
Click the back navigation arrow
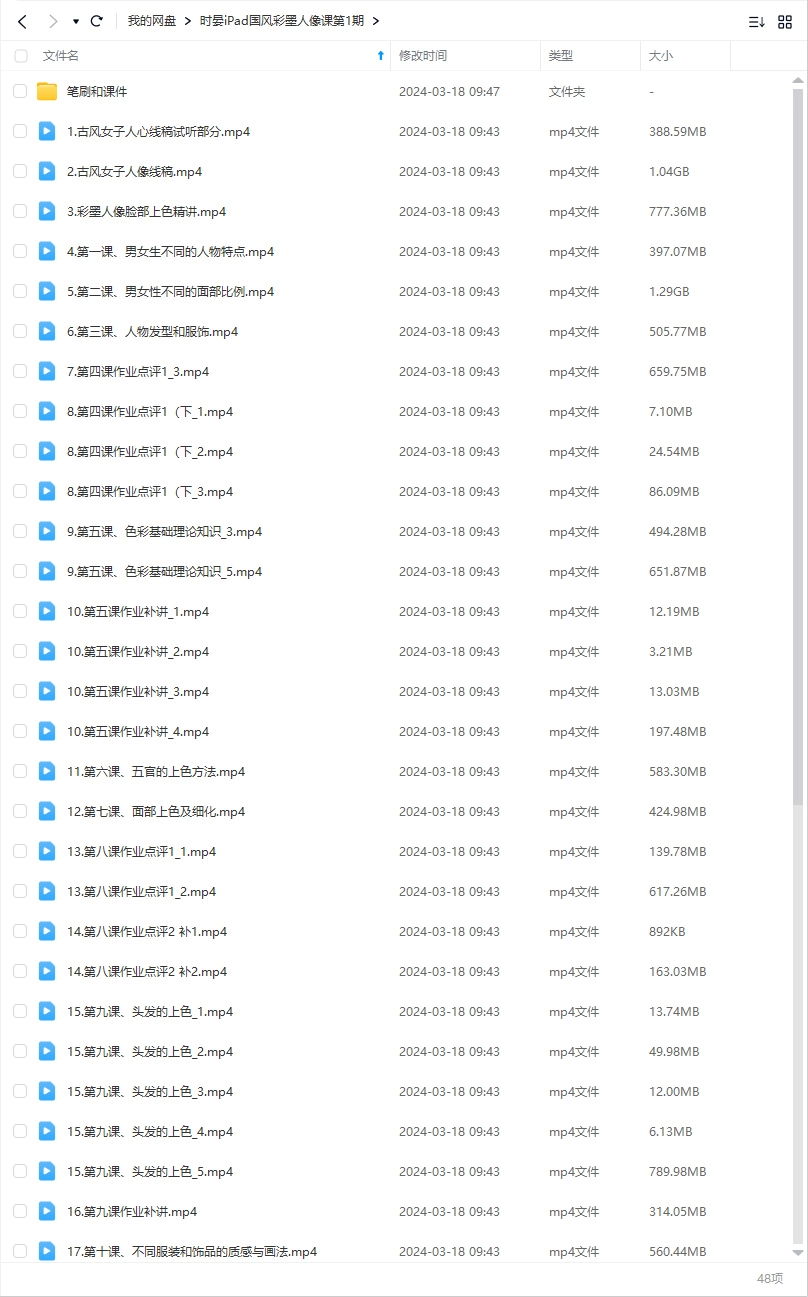(22, 21)
